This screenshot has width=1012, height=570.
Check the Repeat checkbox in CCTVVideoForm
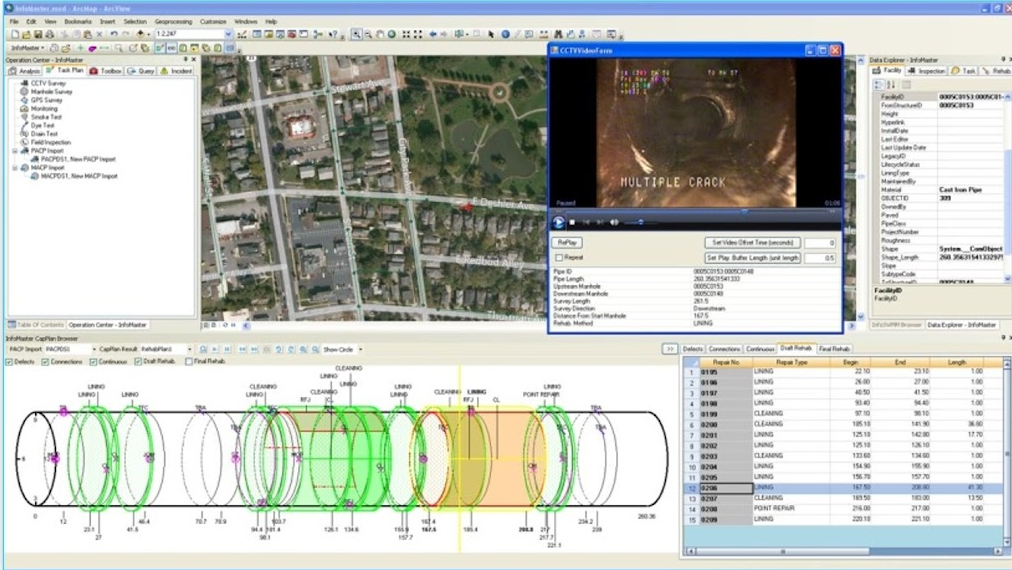click(x=560, y=258)
